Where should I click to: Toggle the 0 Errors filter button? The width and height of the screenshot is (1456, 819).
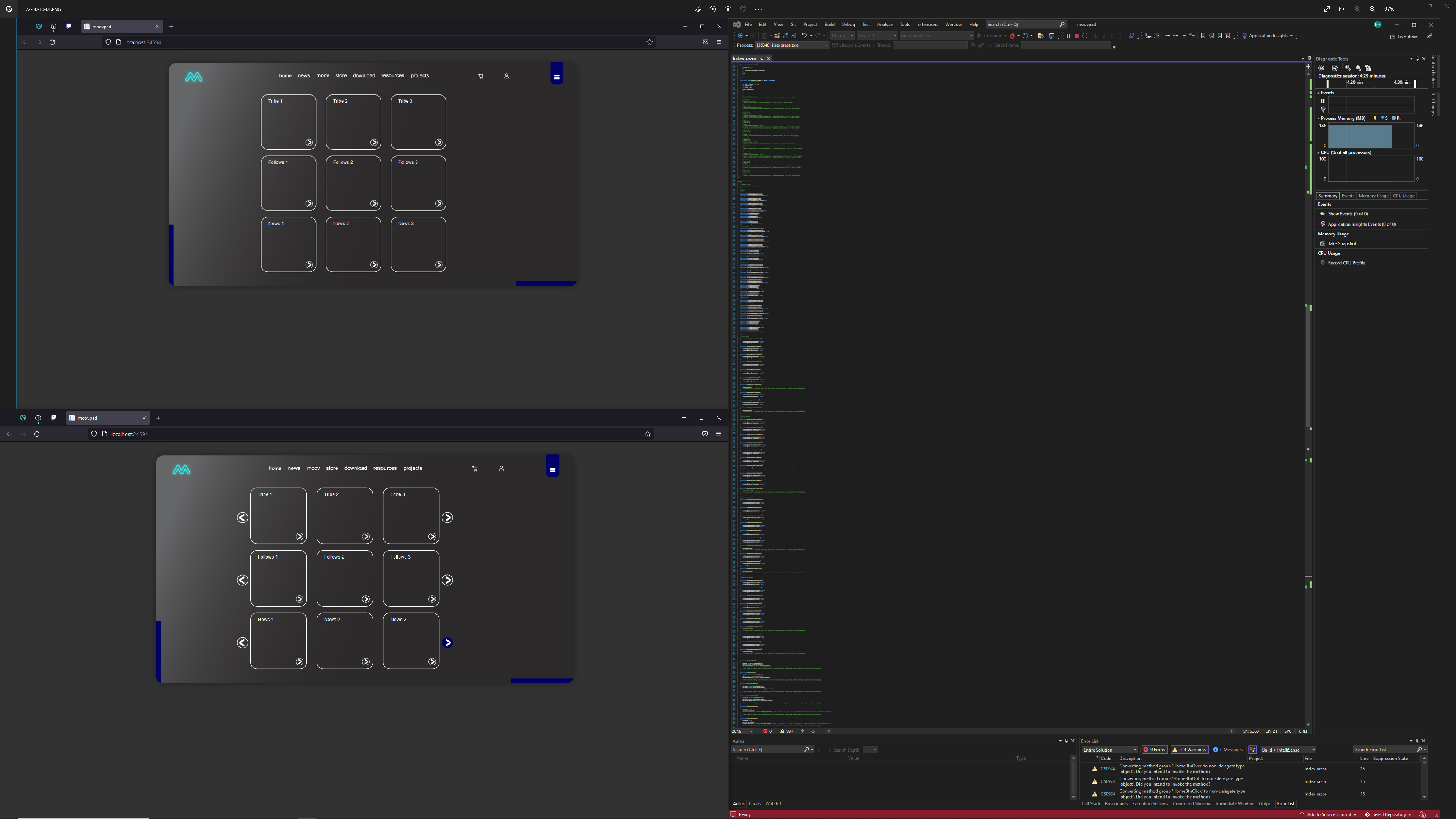click(x=1154, y=750)
